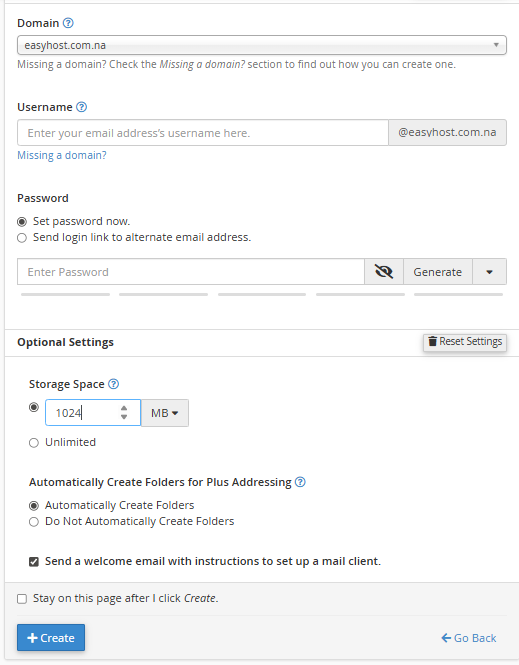Choose Do Not Automatically Create Folders
The height and width of the screenshot is (665, 519).
pos(33,522)
